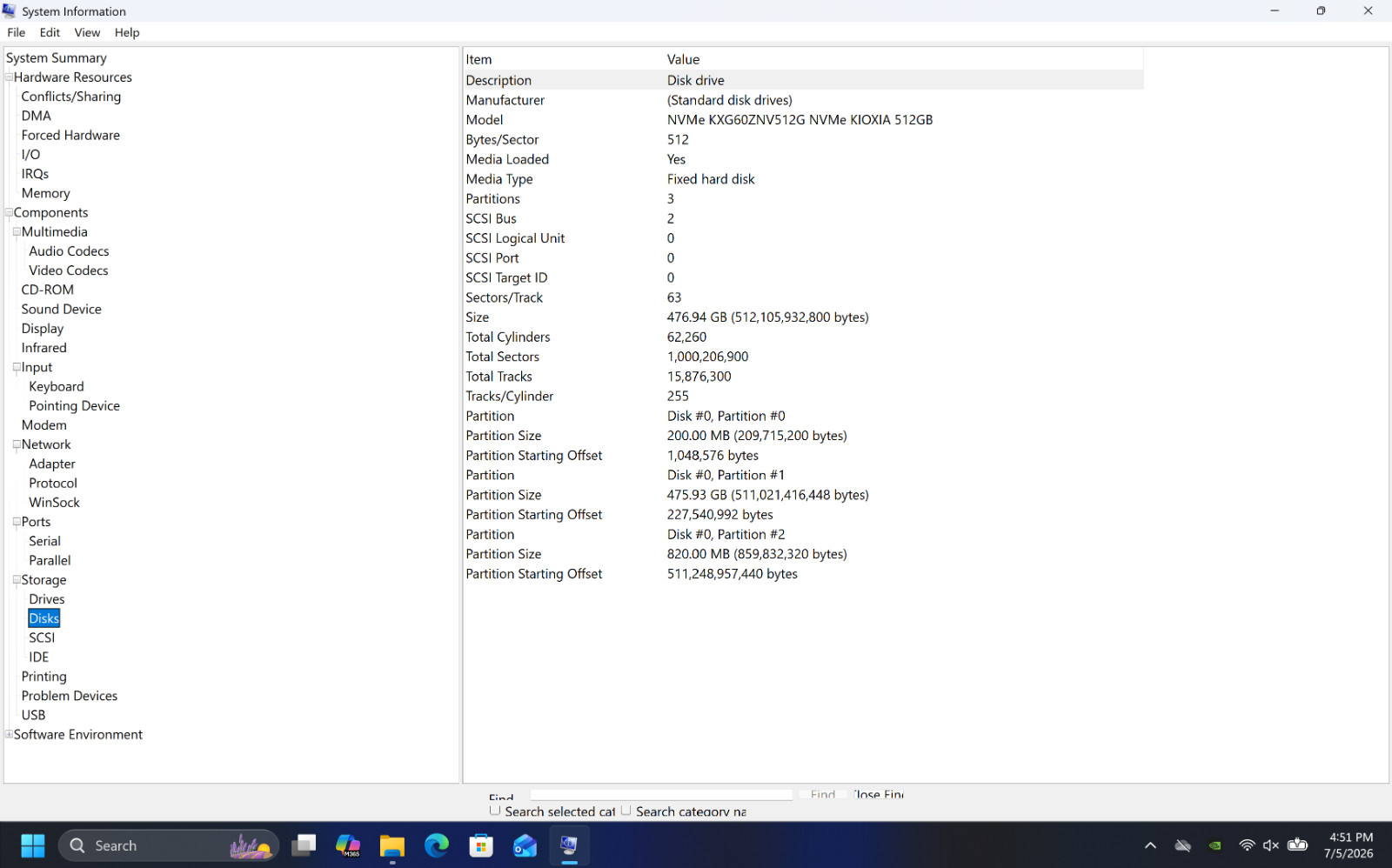Toggle Search category names only checkbox
Image resolution: width=1392 pixels, height=868 pixels.
[x=626, y=811]
